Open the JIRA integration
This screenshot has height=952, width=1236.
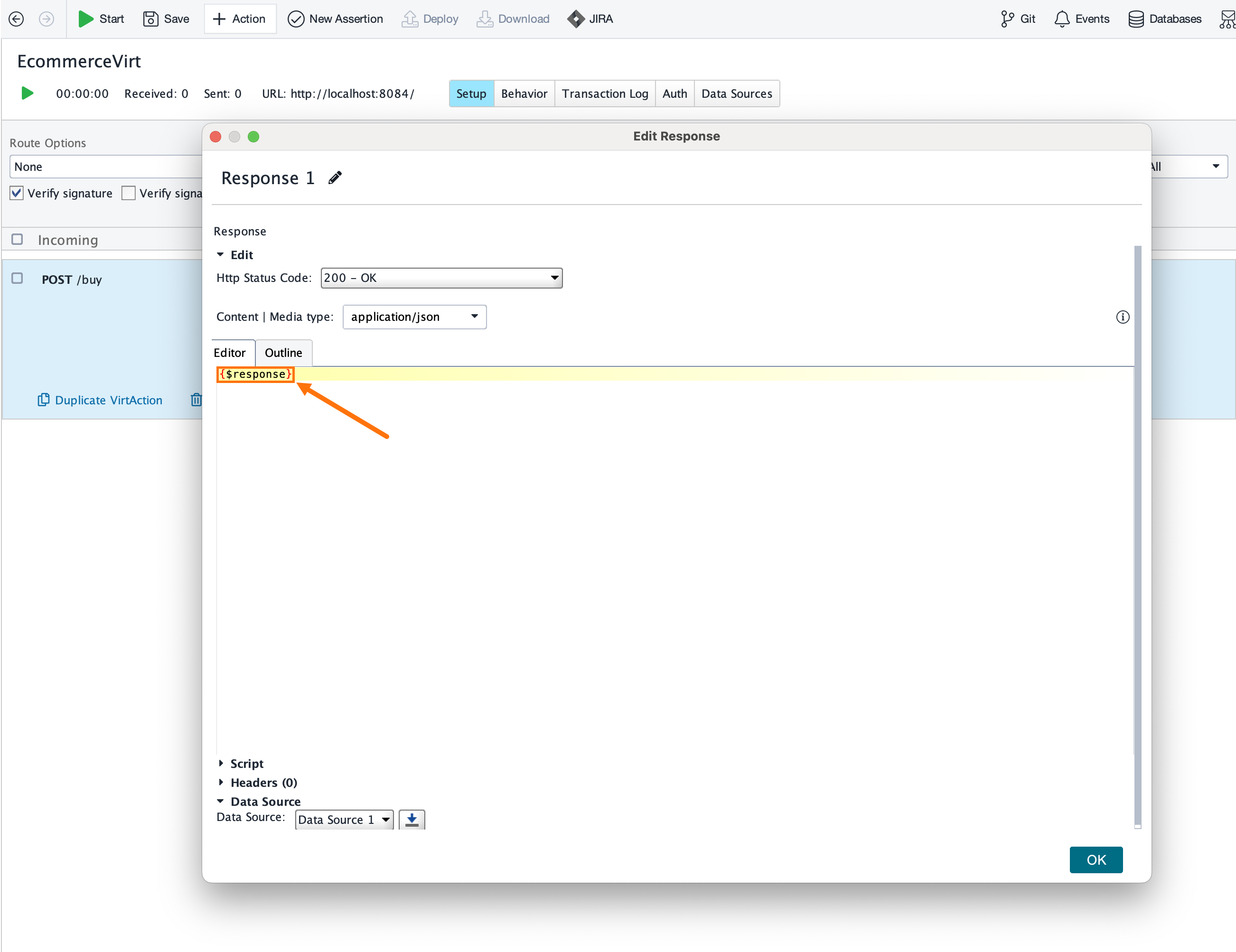590,19
